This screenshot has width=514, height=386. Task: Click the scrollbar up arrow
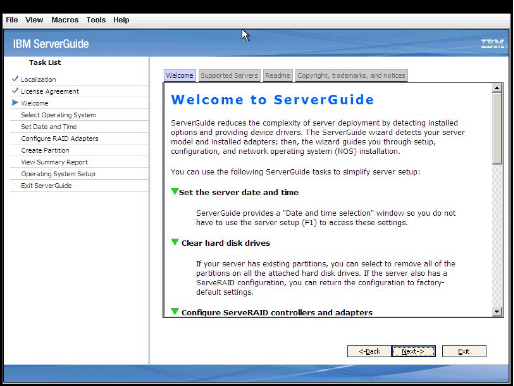coord(497,88)
